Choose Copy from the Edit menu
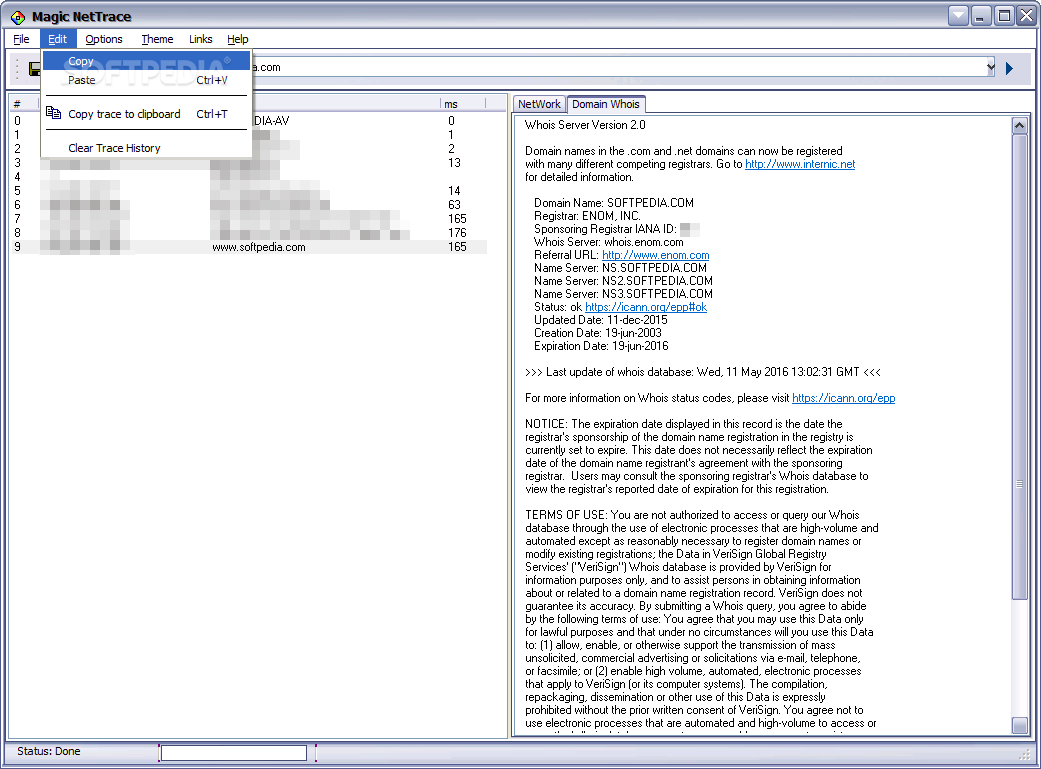Screen dimensions: 1041x769 pyautogui.click(x=146, y=61)
